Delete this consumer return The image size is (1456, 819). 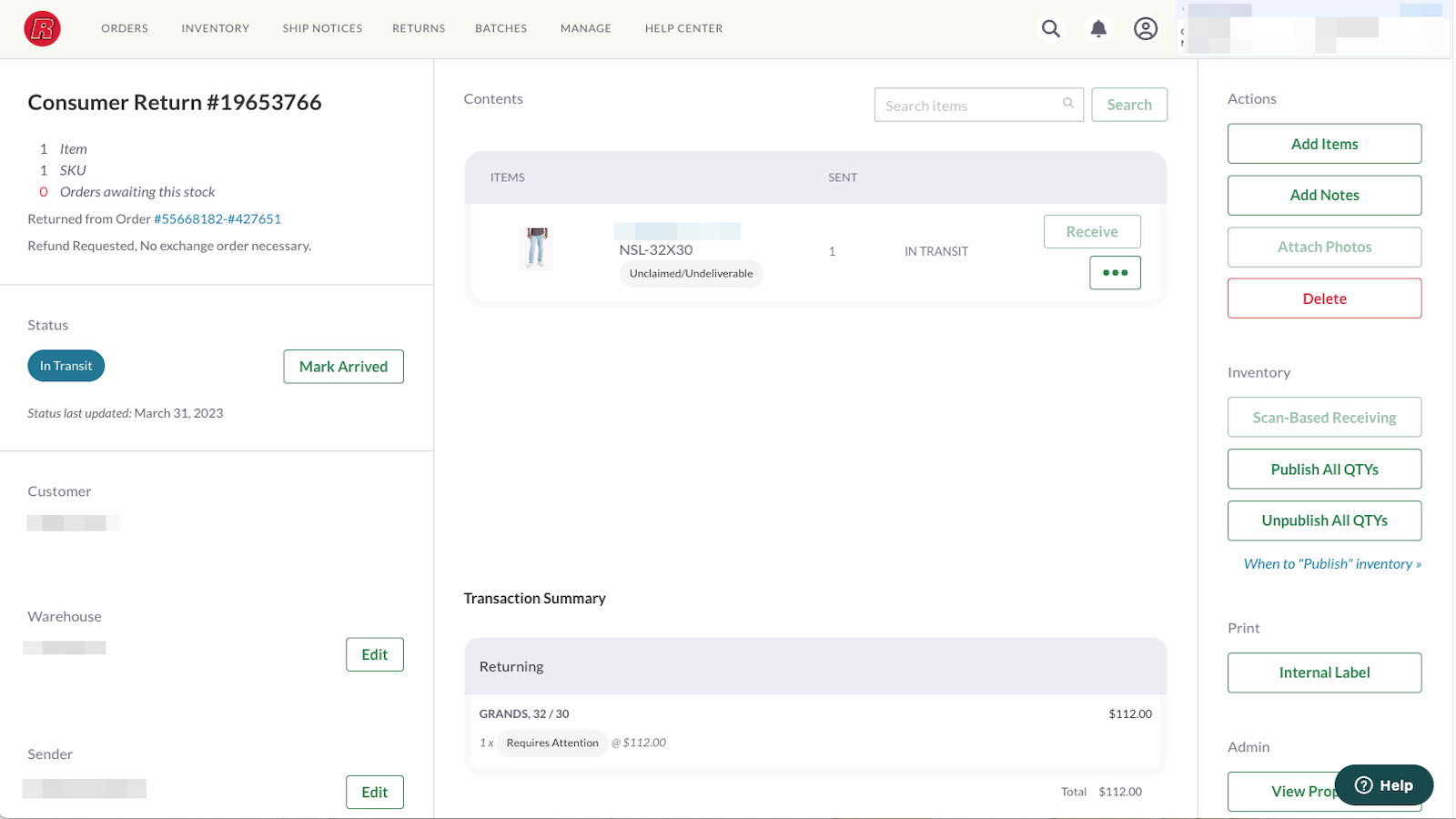tap(1324, 298)
